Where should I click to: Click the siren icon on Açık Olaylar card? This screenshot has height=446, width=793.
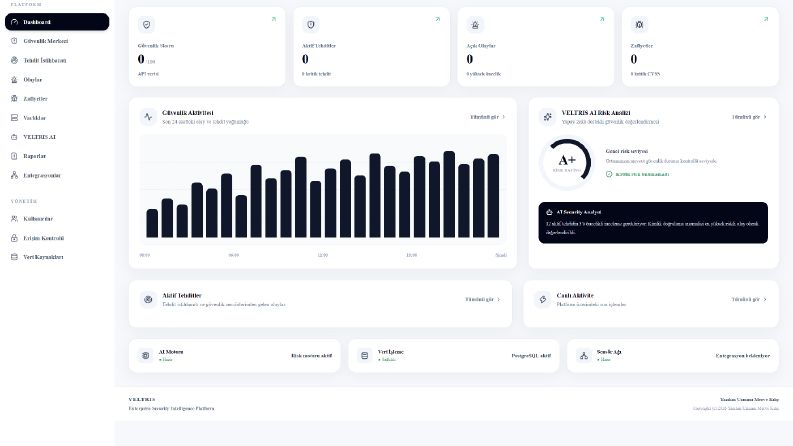(x=475, y=24)
